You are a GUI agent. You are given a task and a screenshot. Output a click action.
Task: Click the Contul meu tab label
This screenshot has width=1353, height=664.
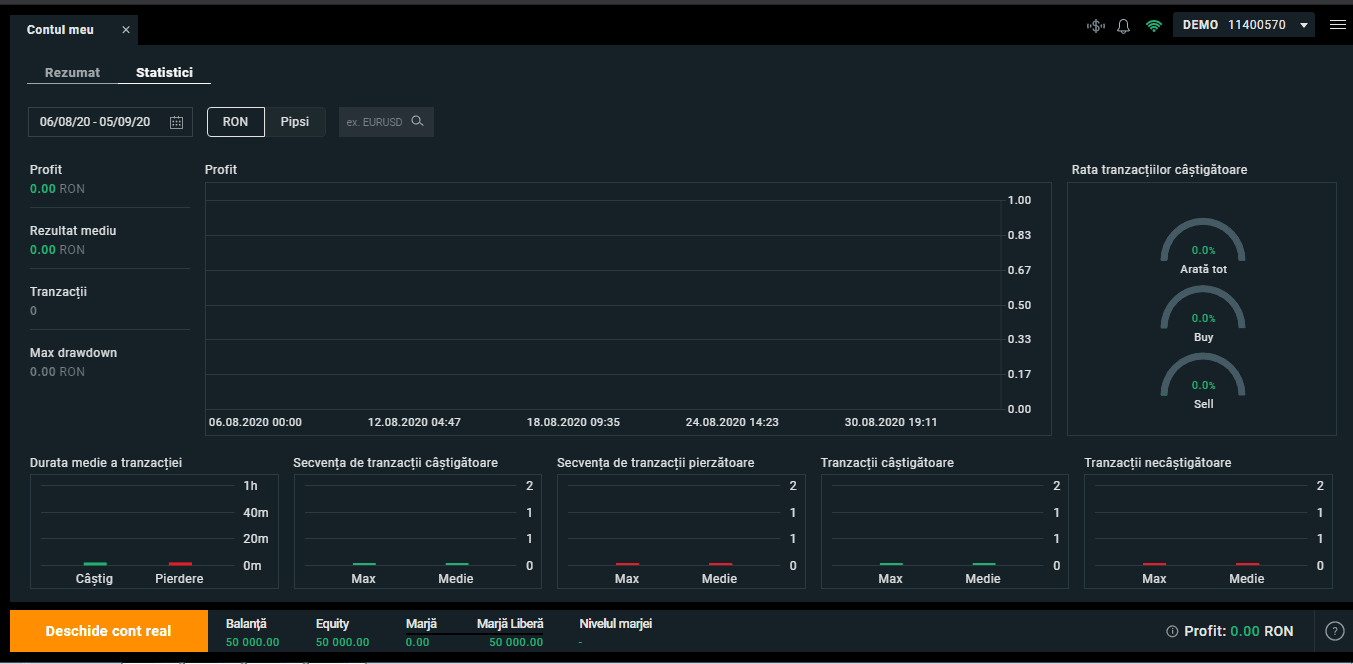pyautogui.click(x=61, y=29)
